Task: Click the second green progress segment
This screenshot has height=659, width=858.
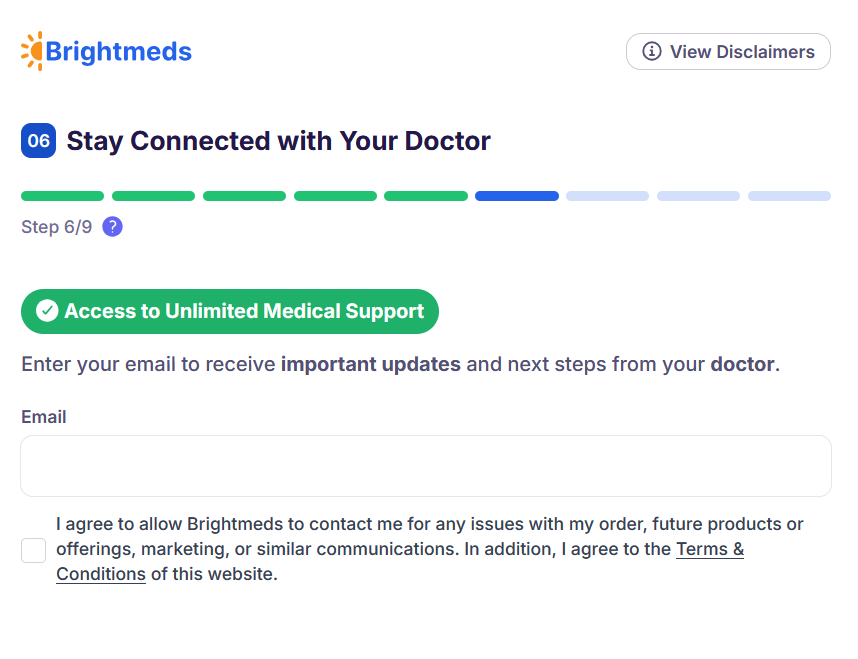Action: tap(153, 196)
